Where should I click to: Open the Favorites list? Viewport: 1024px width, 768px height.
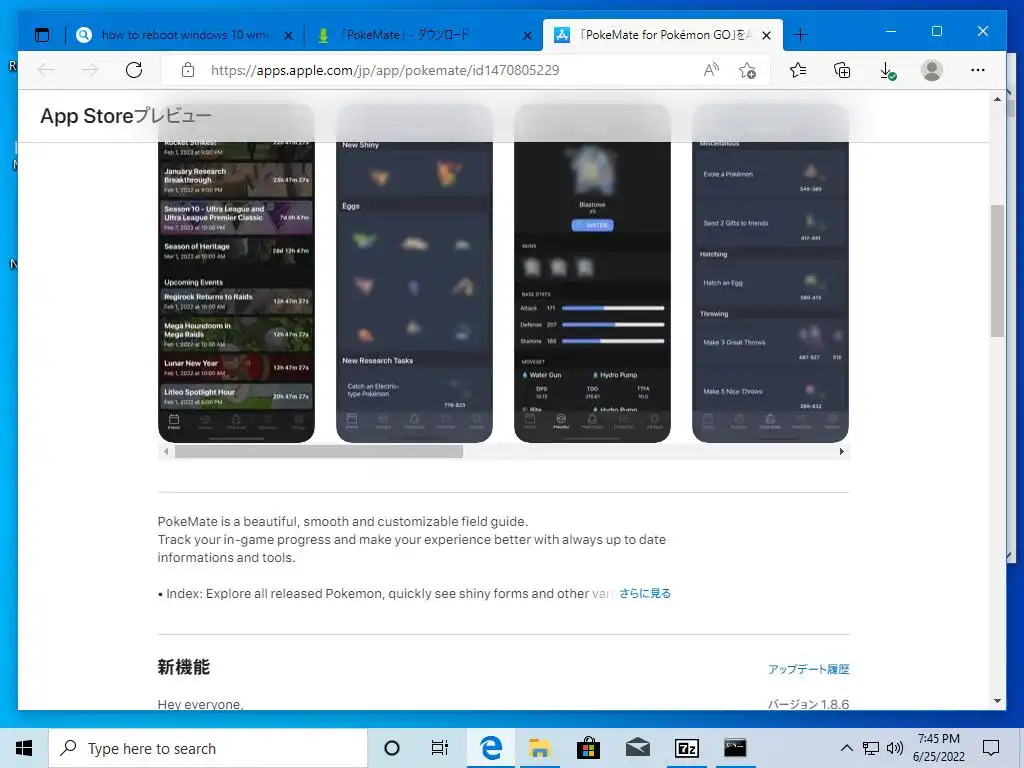pyautogui.click(x=797, y=70)
